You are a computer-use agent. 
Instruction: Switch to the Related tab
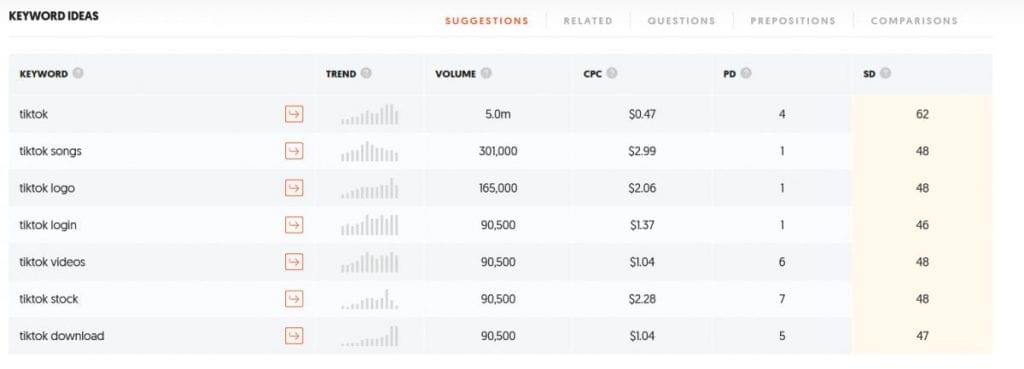(588, 21)
